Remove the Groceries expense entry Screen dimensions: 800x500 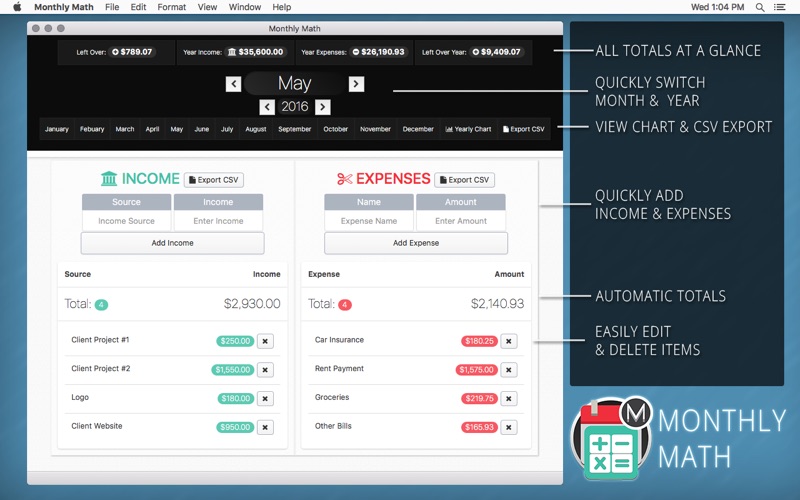coord(509,398)
